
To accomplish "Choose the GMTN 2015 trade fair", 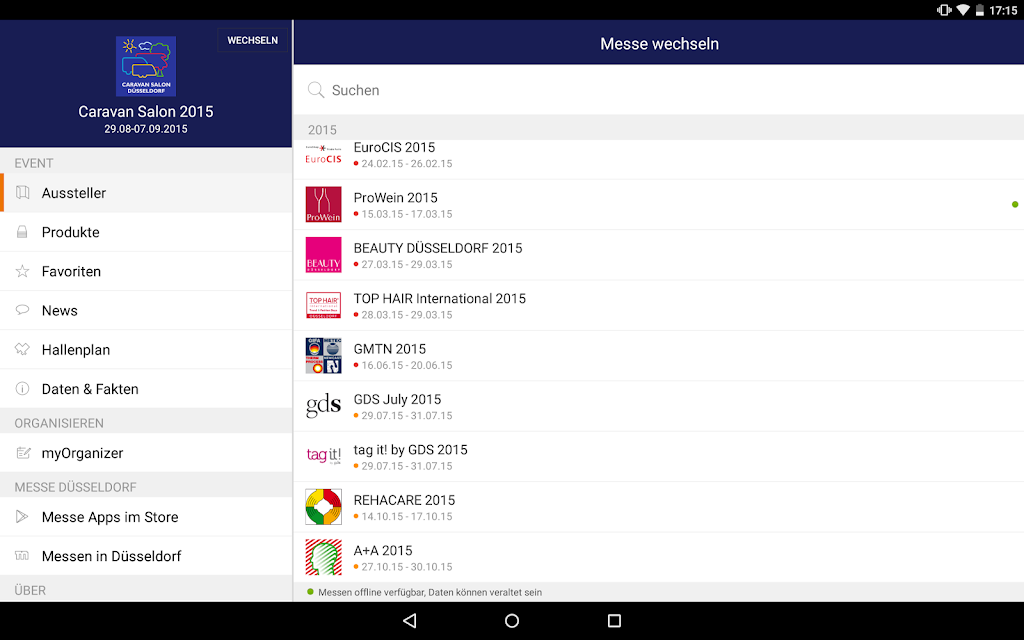I will [x=659, y=355].
